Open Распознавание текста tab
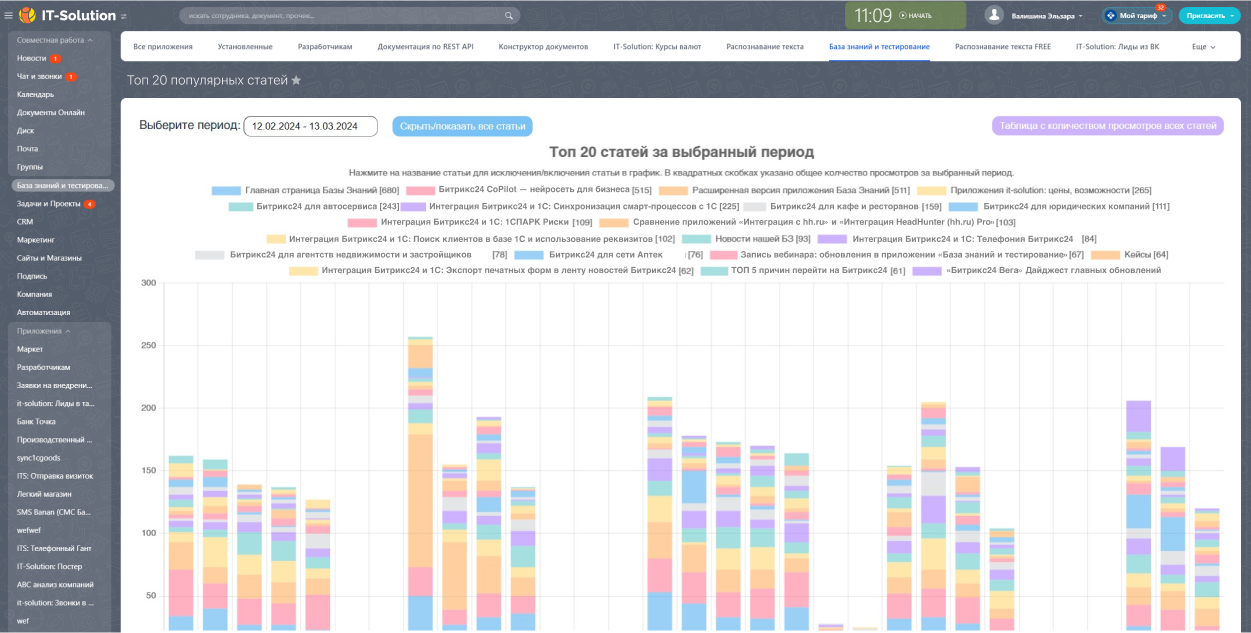The height and width of the screenshot is (633, 1251). point(766,47)
